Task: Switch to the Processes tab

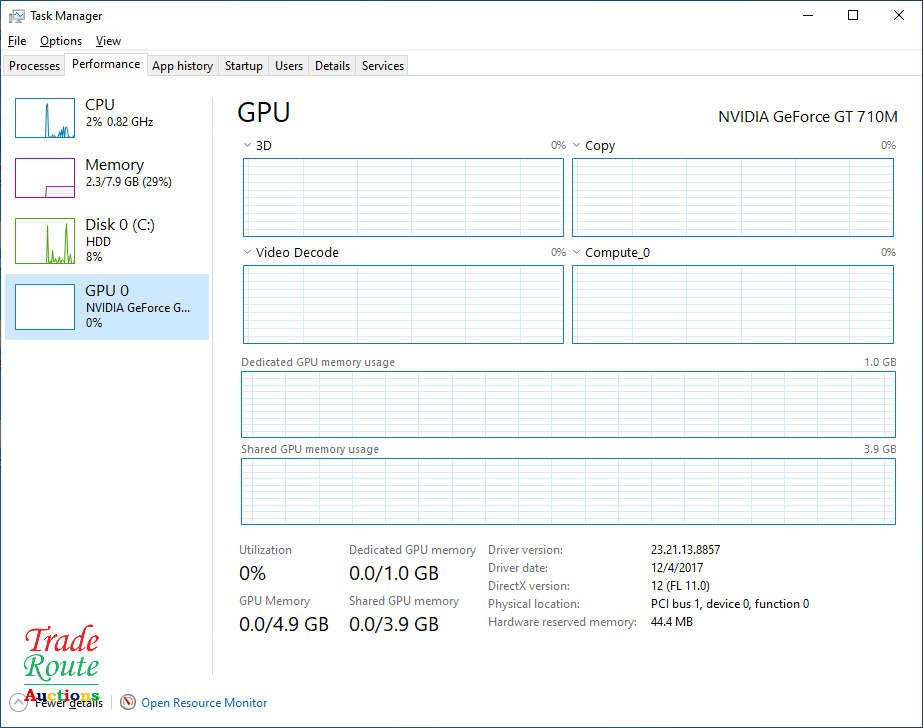Action: pyautogui.click(x=35, y=66)
